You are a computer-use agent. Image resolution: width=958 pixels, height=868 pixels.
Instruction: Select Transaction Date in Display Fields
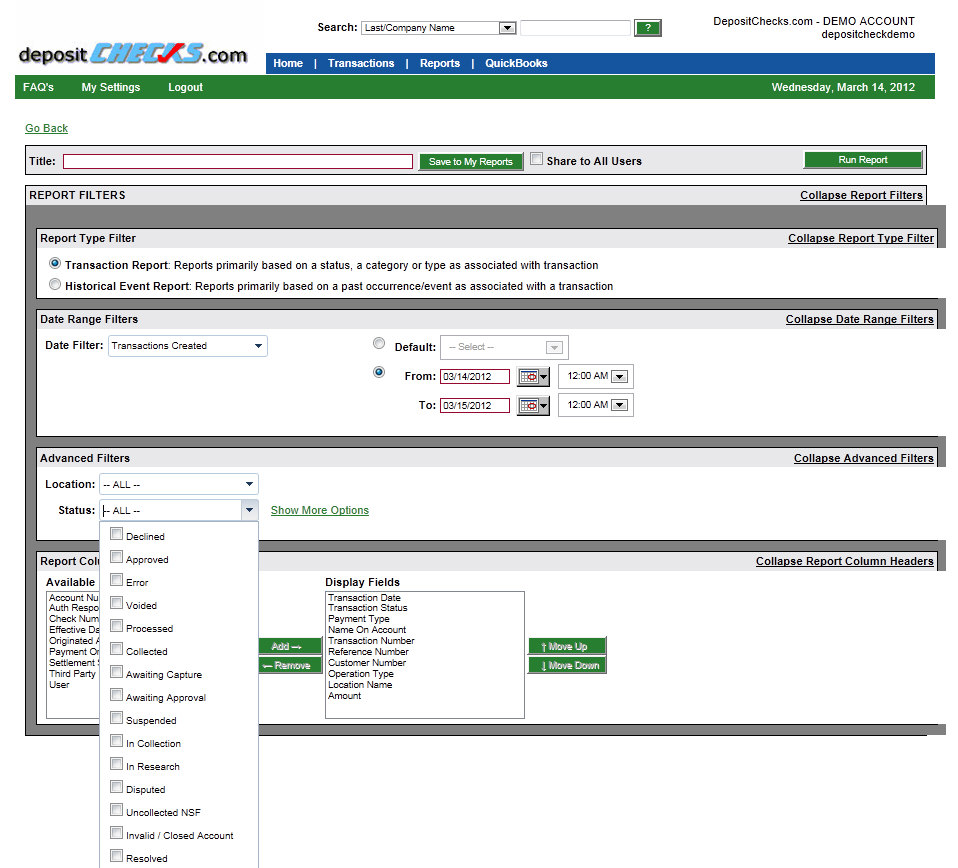pos(364,598)
